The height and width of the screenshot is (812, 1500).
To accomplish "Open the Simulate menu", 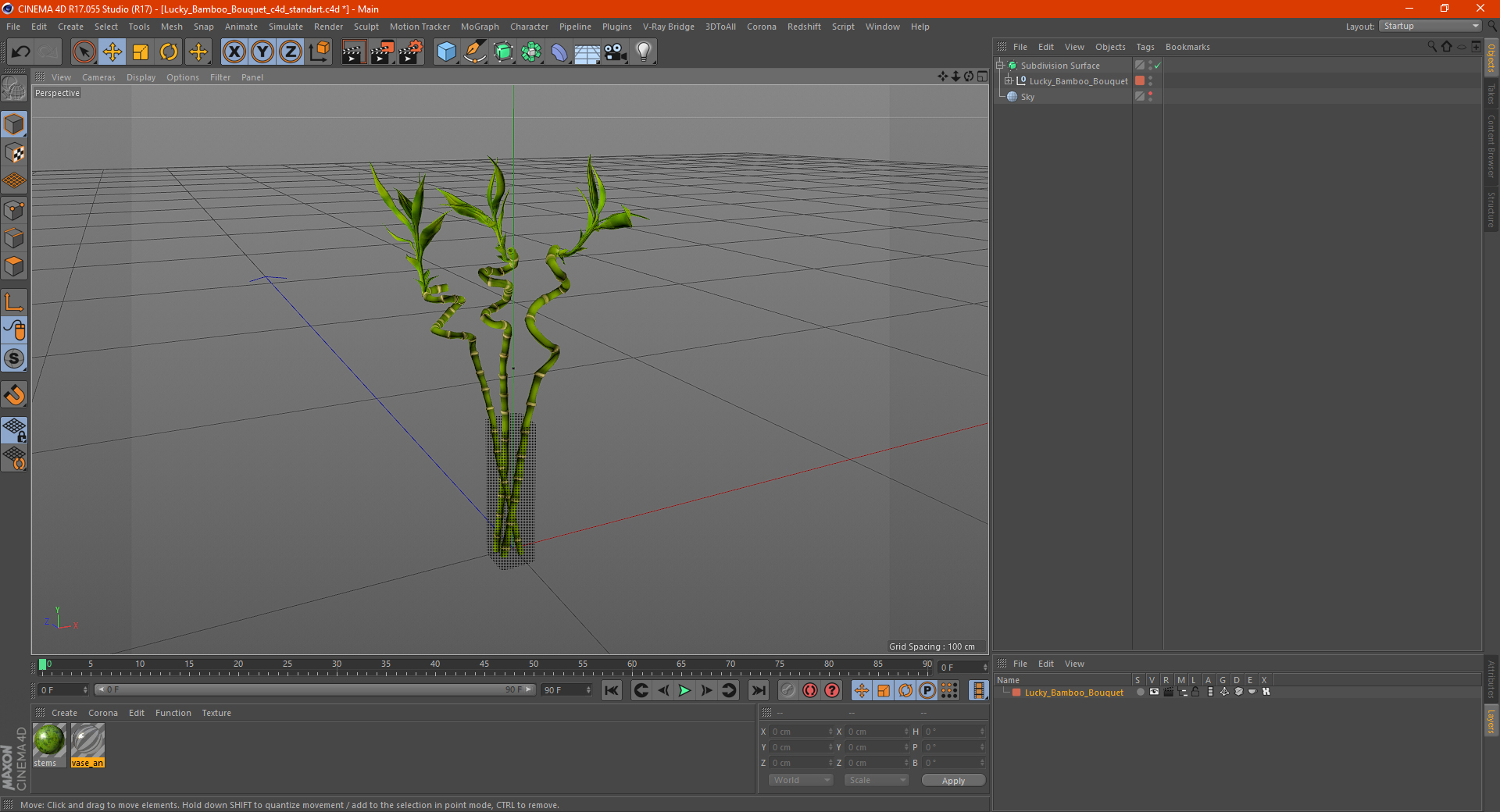I will coord(286,27).
